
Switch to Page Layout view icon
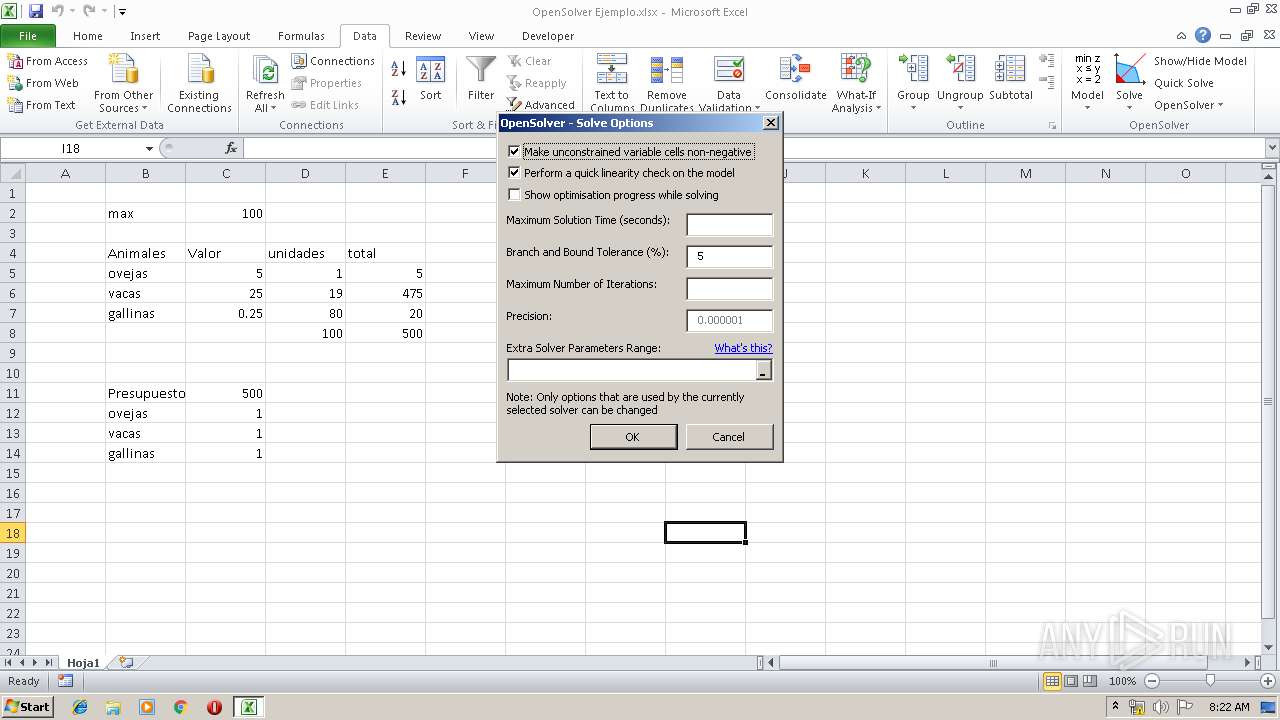pos(1071,681)
